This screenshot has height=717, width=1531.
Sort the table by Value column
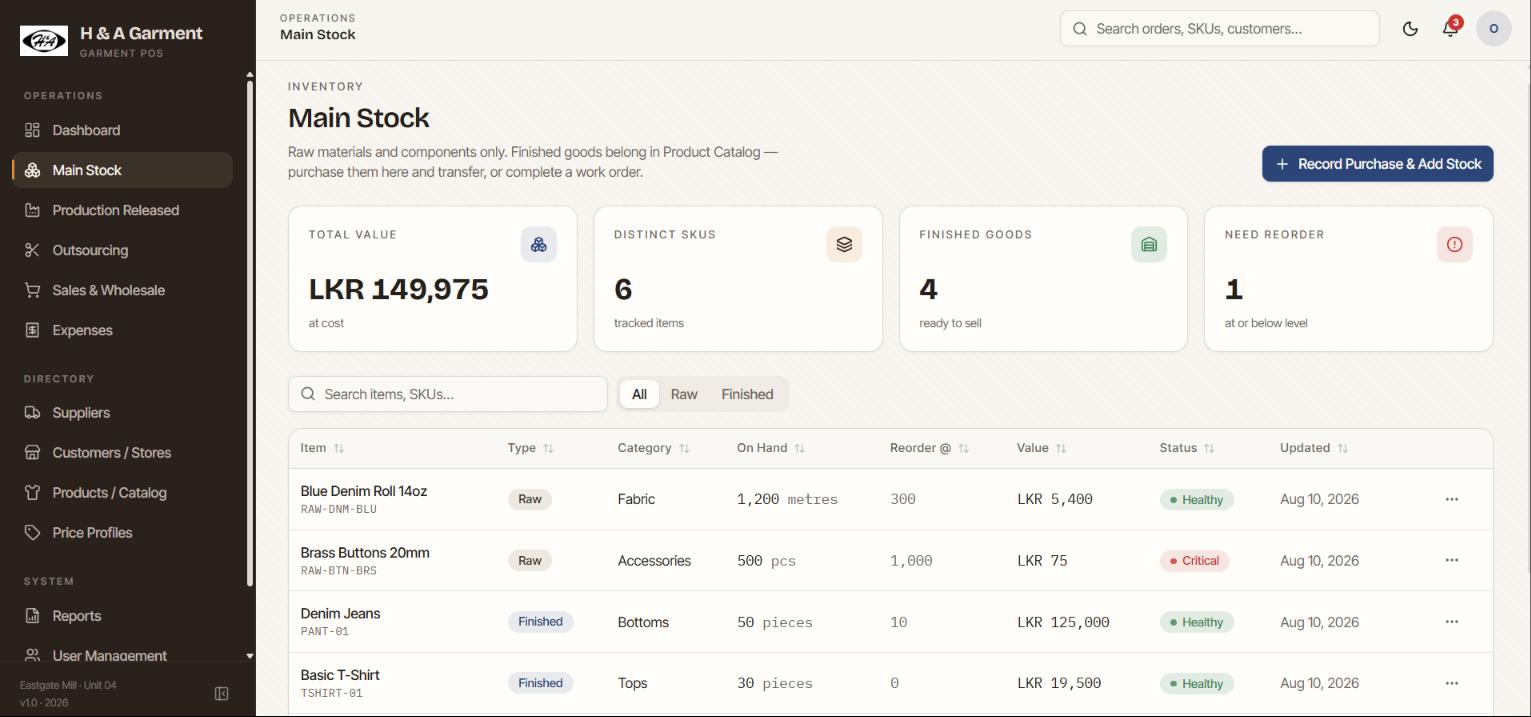pyautogui.click(x=1042, y=448)
